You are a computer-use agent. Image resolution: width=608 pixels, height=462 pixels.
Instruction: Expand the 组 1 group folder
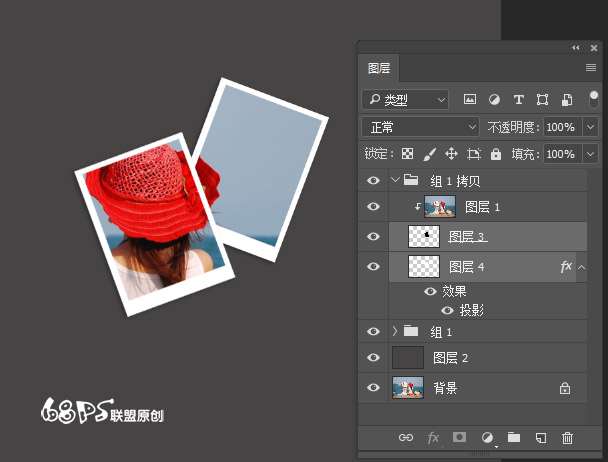tap(395, 331)
